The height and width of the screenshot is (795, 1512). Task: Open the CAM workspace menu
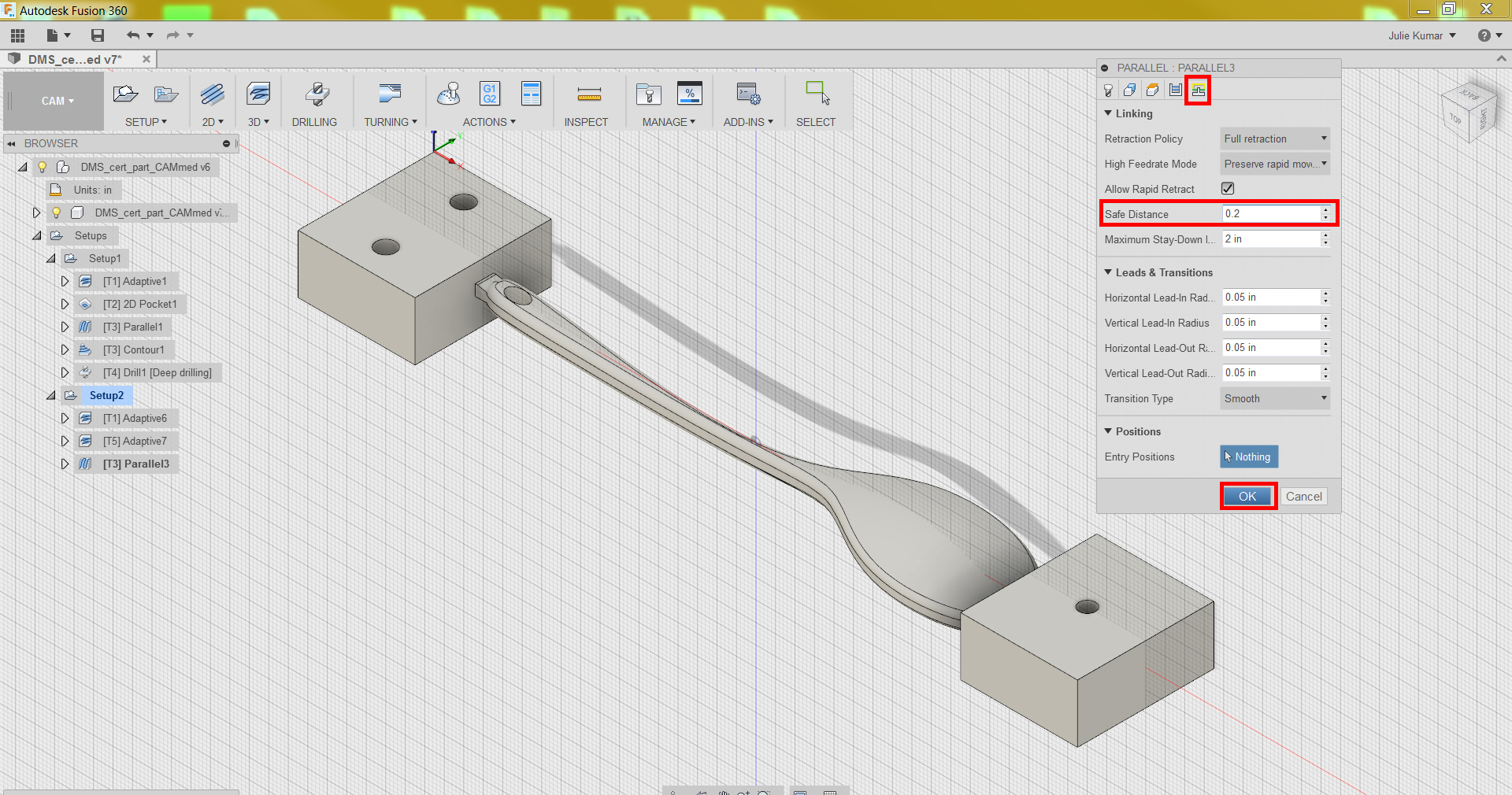pyautogui.click(x=57, y=101)
